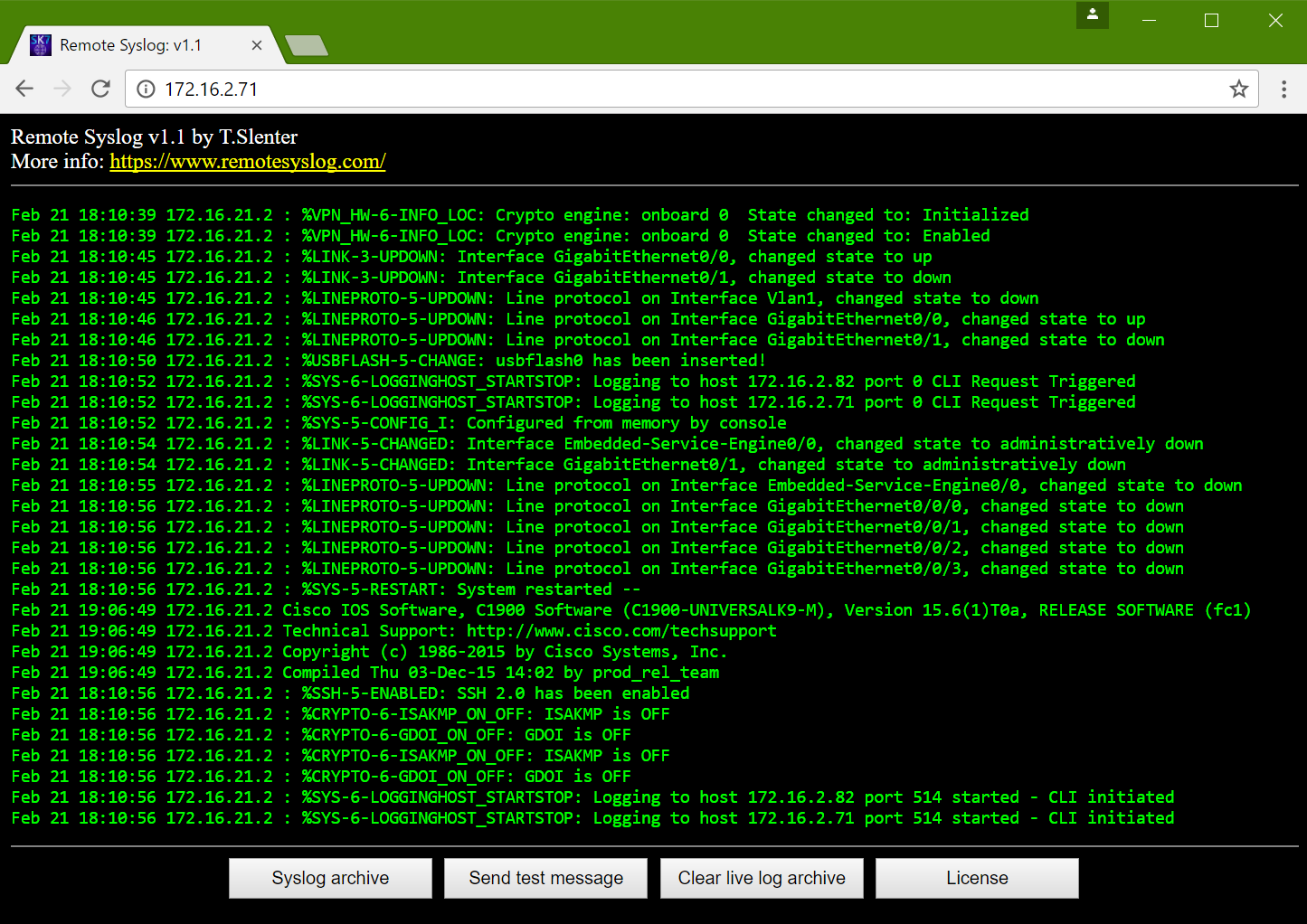Open the License information
Image resolution: width=1307 pixels, height=924 pixels.
(976, 877)
